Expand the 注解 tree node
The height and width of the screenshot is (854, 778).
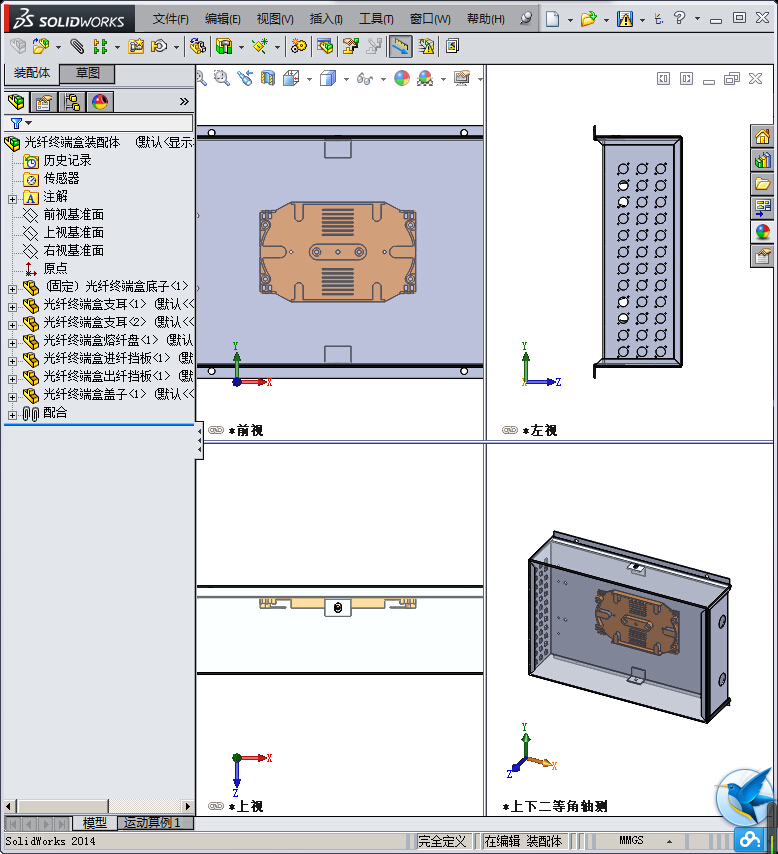12,199
